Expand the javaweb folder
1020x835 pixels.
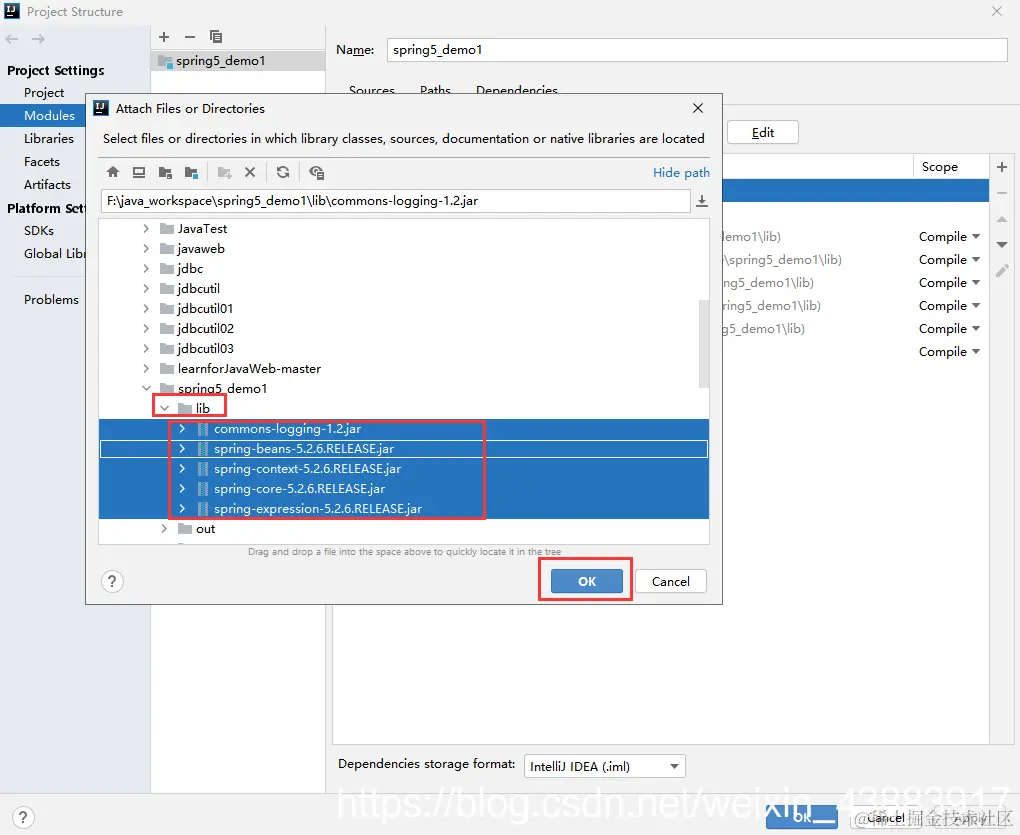tap(146, 248)
